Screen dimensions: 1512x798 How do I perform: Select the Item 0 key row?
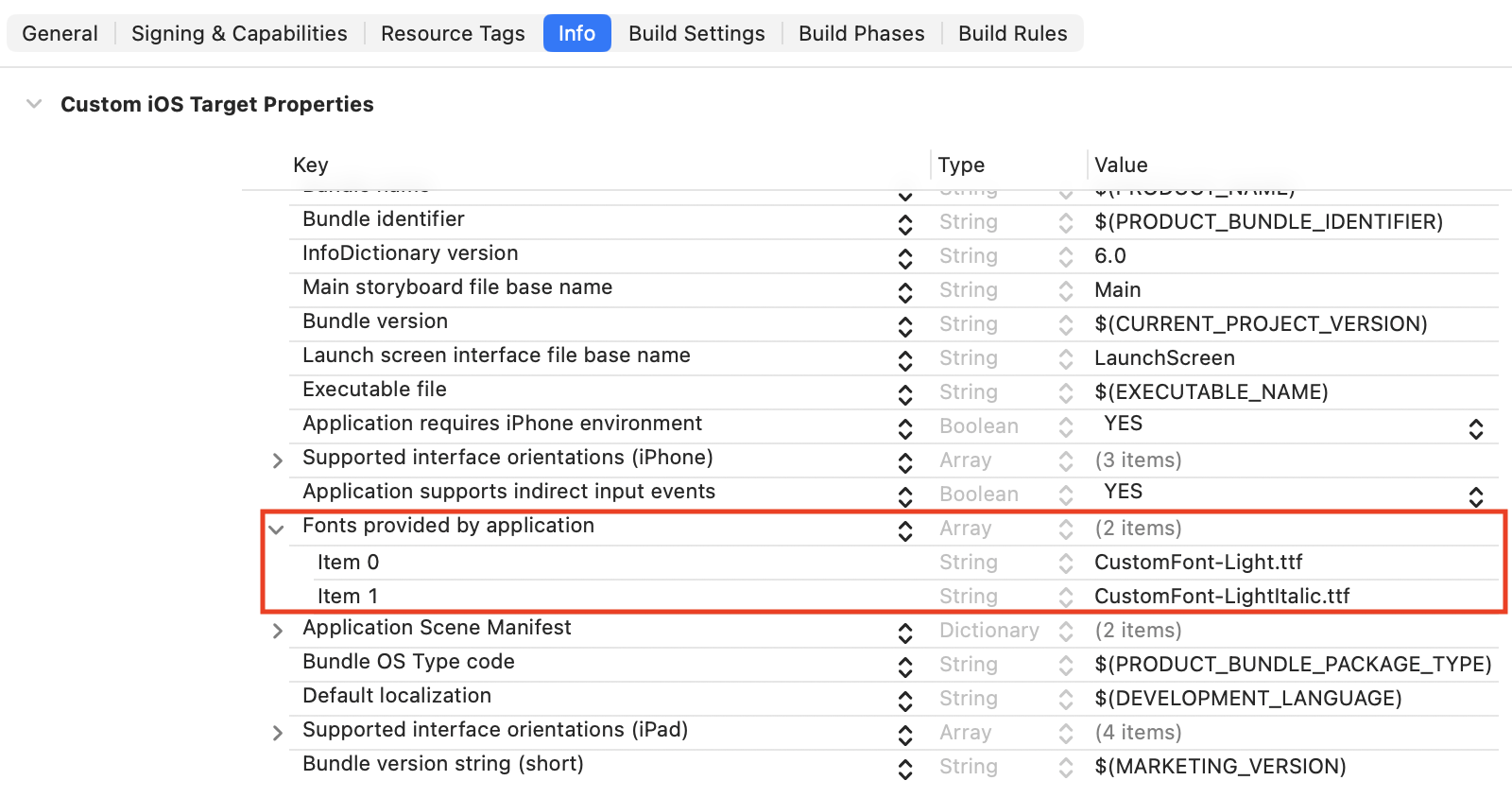point(348,563)
